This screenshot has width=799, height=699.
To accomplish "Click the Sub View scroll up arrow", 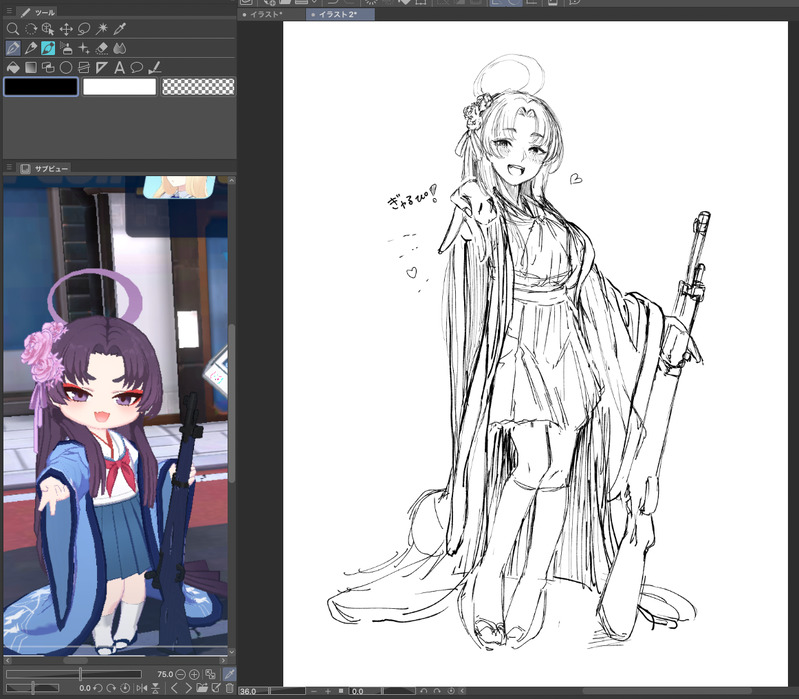I will pyautogui.click(x=232, y=180).
